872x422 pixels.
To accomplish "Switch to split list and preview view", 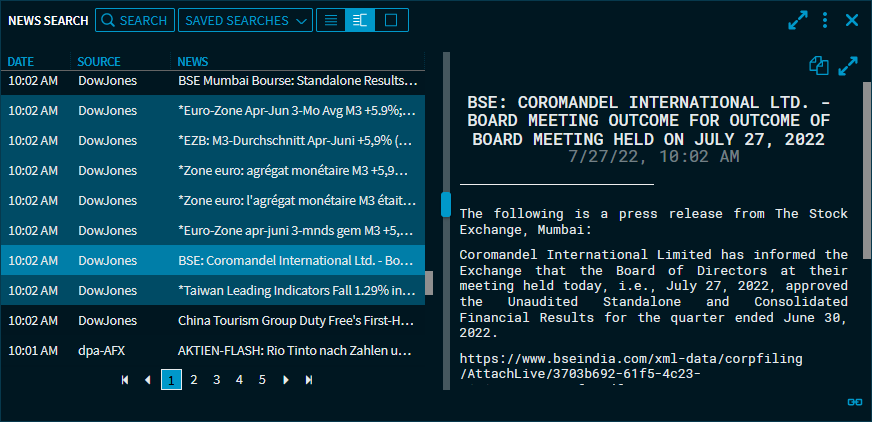I will click(360, 20).
